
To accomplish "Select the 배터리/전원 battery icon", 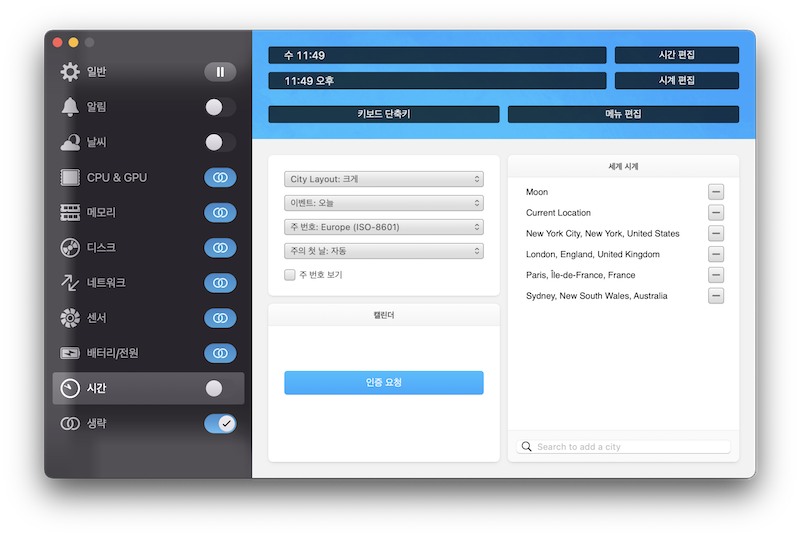I will pyautogui.click(x=70, y=353).
